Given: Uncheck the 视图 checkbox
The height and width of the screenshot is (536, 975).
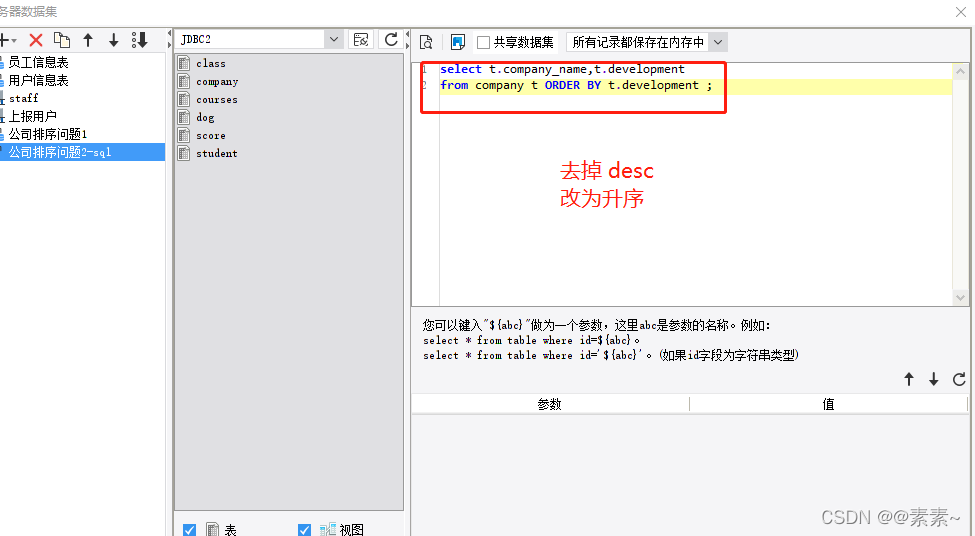Looking at the screenshot, I should tap(304, 530).
